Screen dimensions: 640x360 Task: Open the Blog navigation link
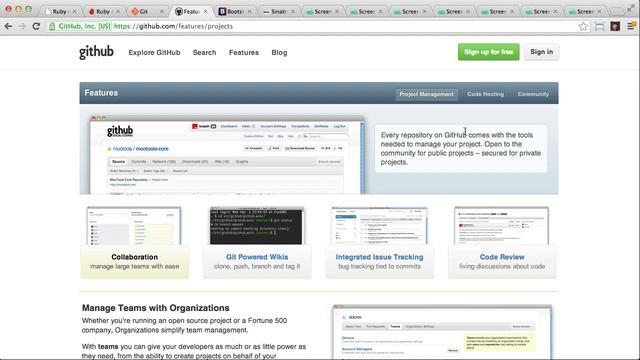click(279, 53)
